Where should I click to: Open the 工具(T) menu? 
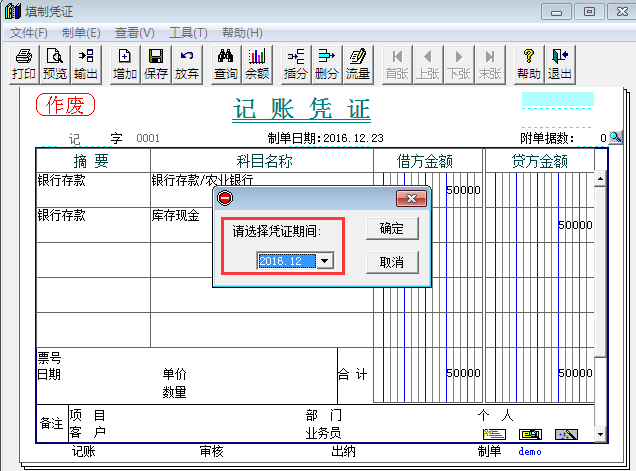point(187,33)
